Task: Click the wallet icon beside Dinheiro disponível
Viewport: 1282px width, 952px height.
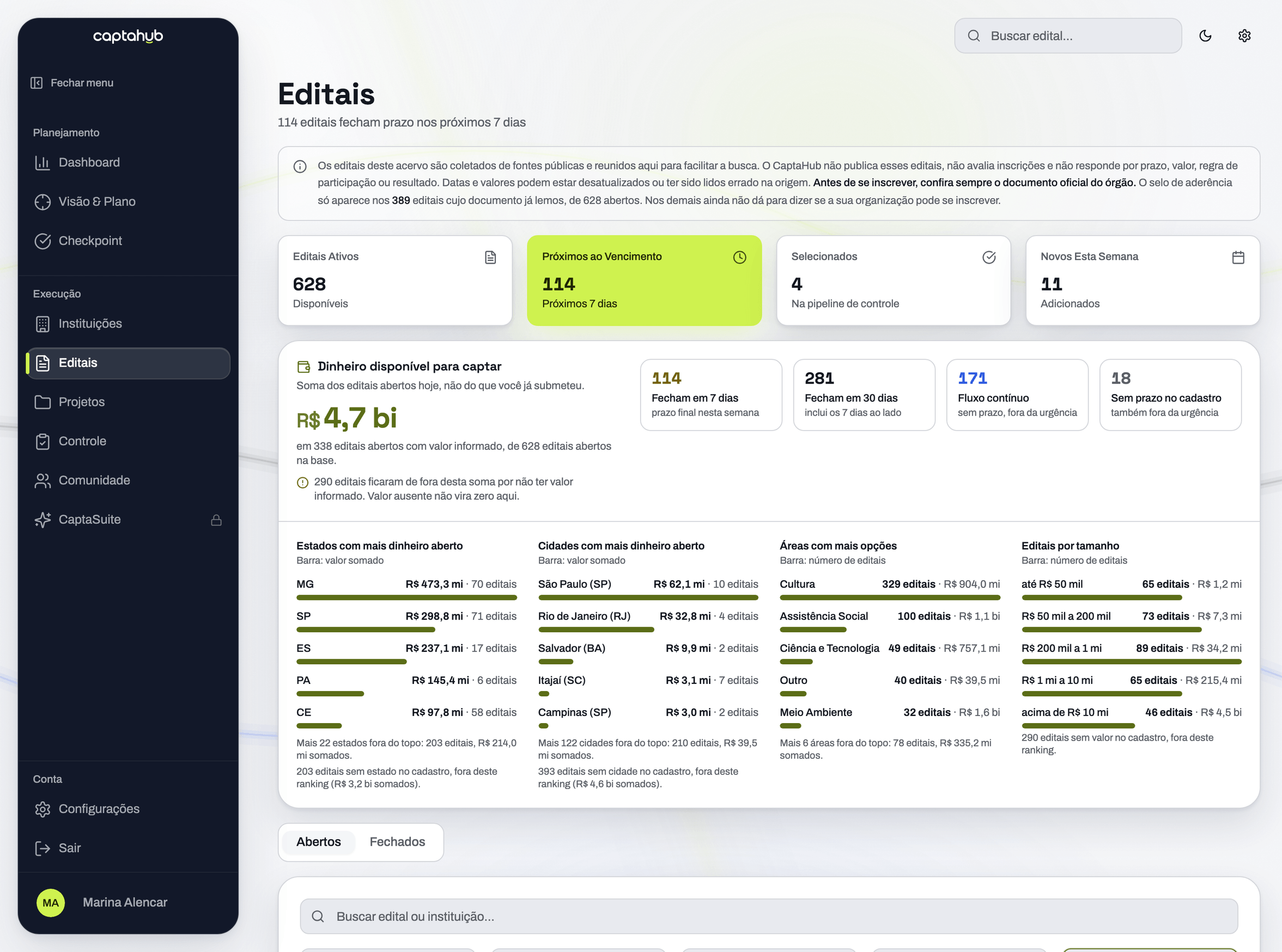Action: coord(303,367)
